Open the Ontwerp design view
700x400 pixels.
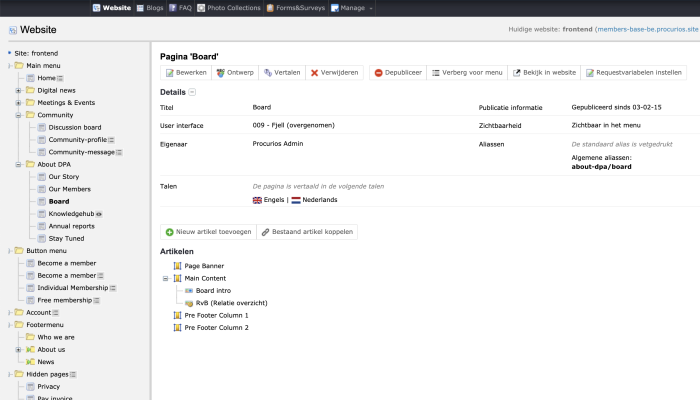[236, 73]
